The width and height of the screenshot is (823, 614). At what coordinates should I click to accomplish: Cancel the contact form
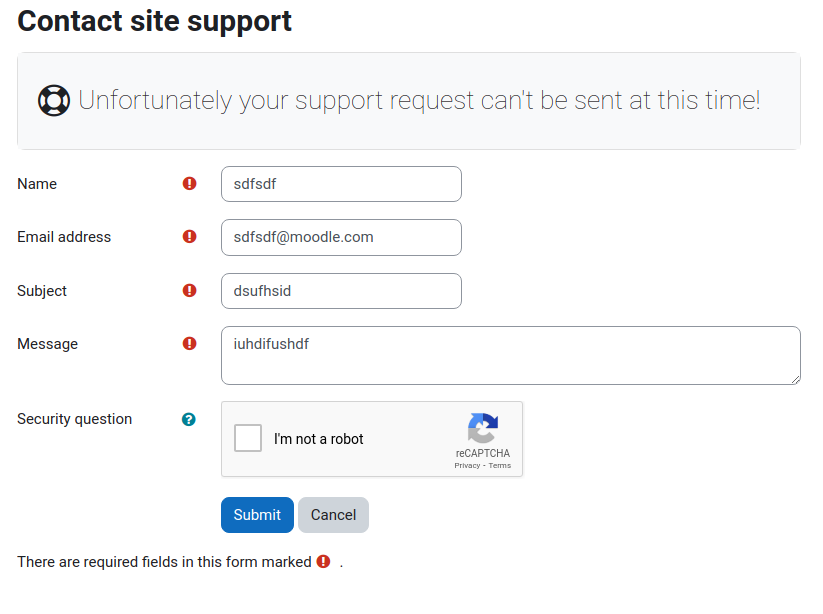click(x=333, y=515)
